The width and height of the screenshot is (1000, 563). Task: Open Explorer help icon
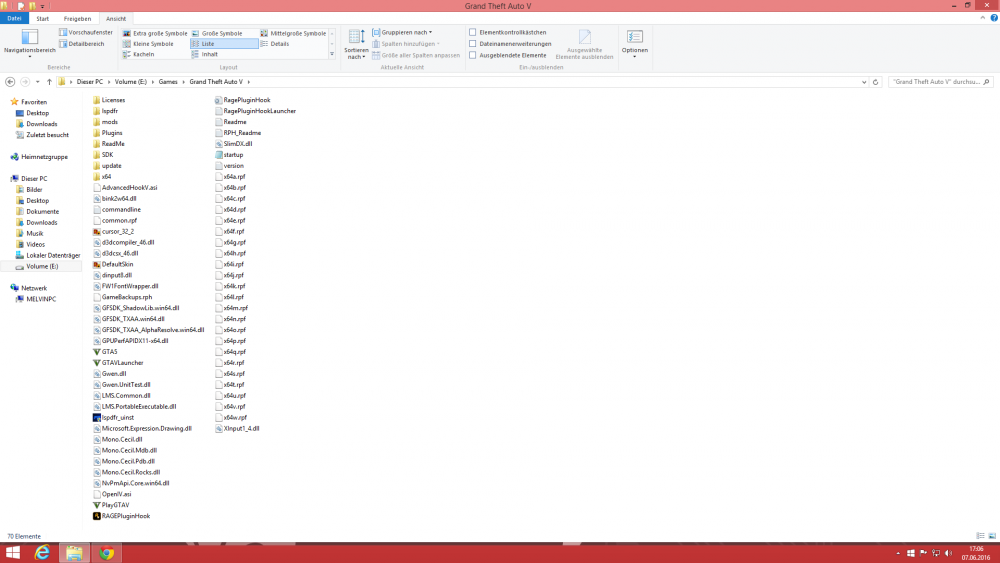coord(994,18)
